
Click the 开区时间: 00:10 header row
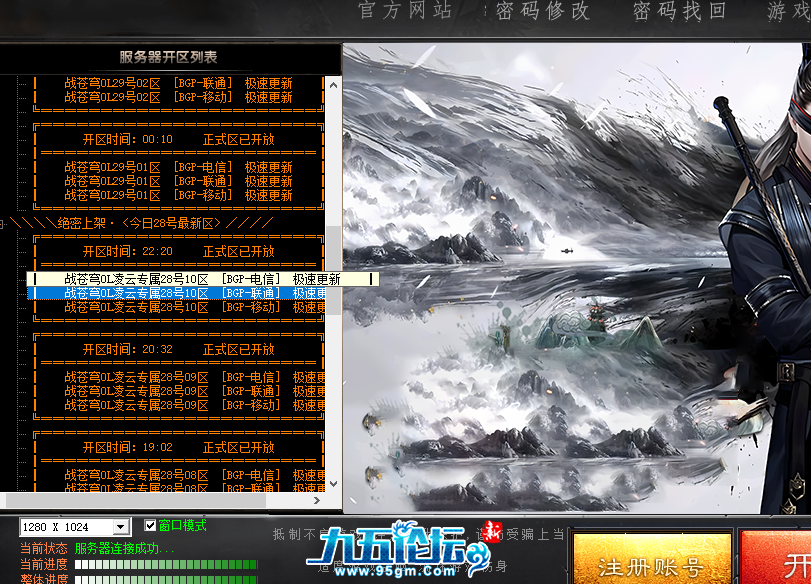point(178,140)
